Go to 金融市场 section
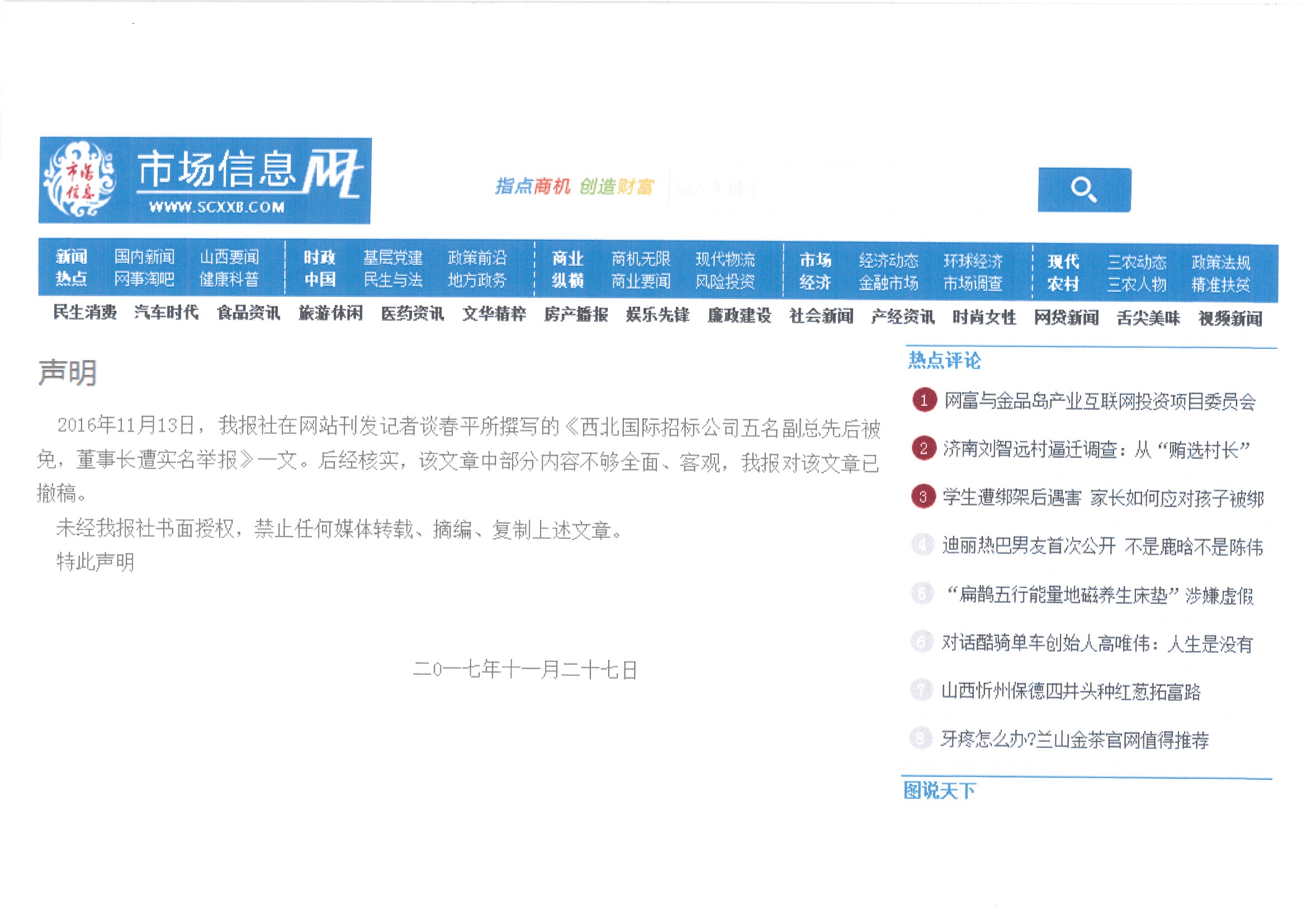Screen dimensions: 1307x924 (x=888, y=283)
